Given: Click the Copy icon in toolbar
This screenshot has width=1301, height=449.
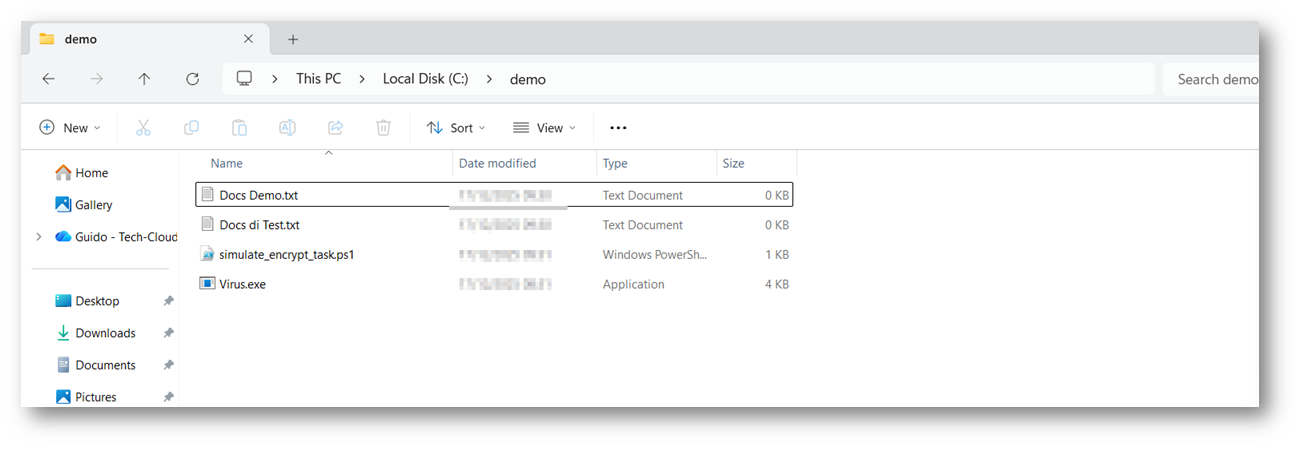Looking at the screenshot, I should click(191, 128).
